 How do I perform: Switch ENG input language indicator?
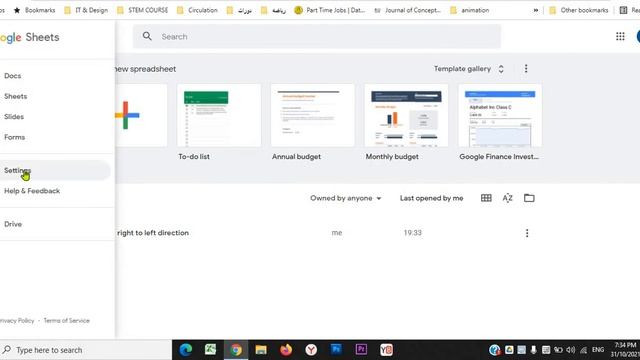598,350
